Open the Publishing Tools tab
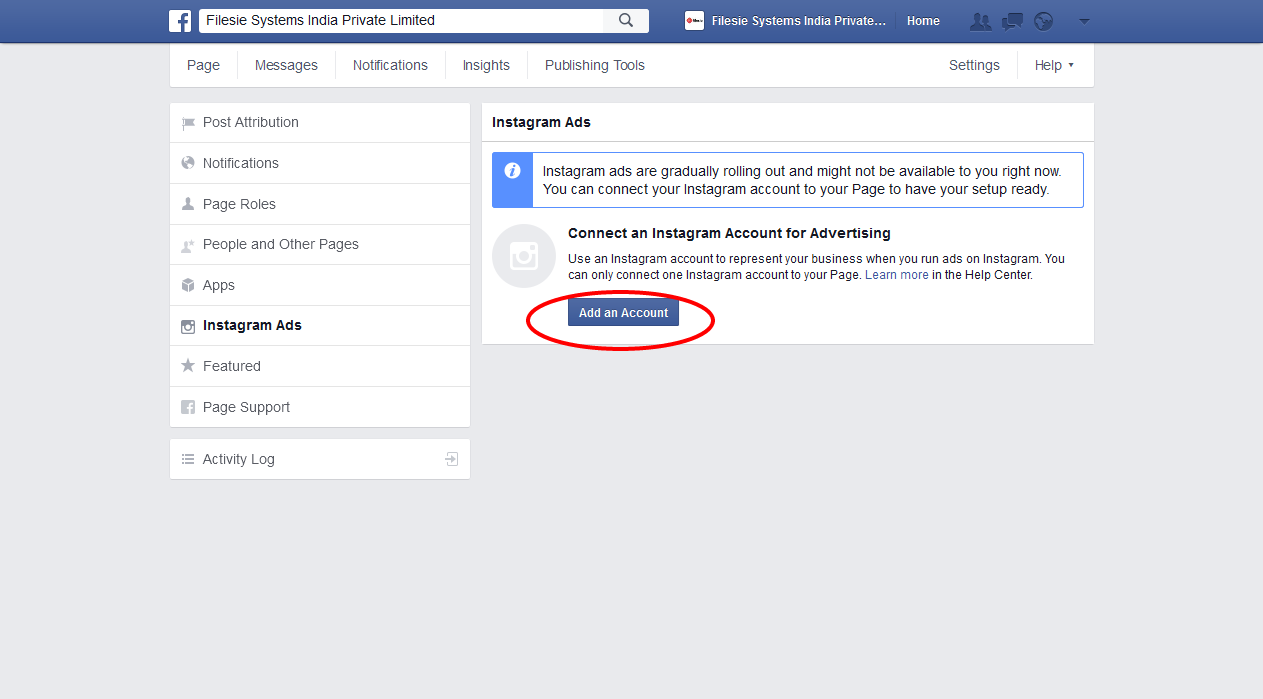The image size is (1263, 699). (594, 65)
